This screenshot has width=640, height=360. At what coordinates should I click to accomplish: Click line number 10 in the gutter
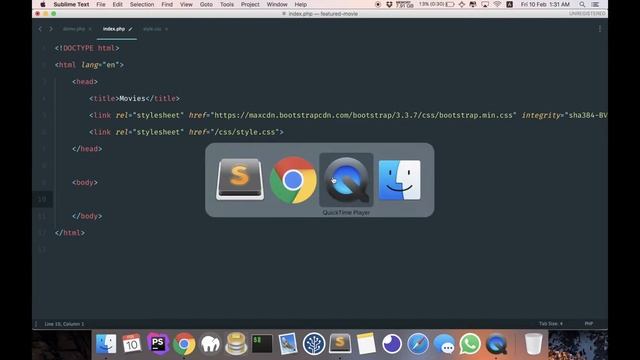(x=42, y=199)
